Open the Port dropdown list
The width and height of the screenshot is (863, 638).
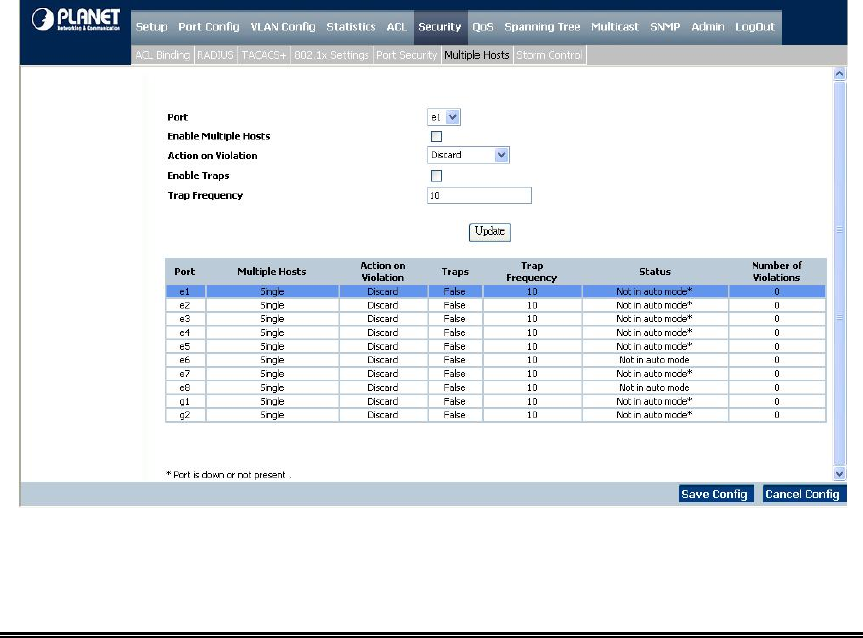pyautogui.click(x=445, y=117)
